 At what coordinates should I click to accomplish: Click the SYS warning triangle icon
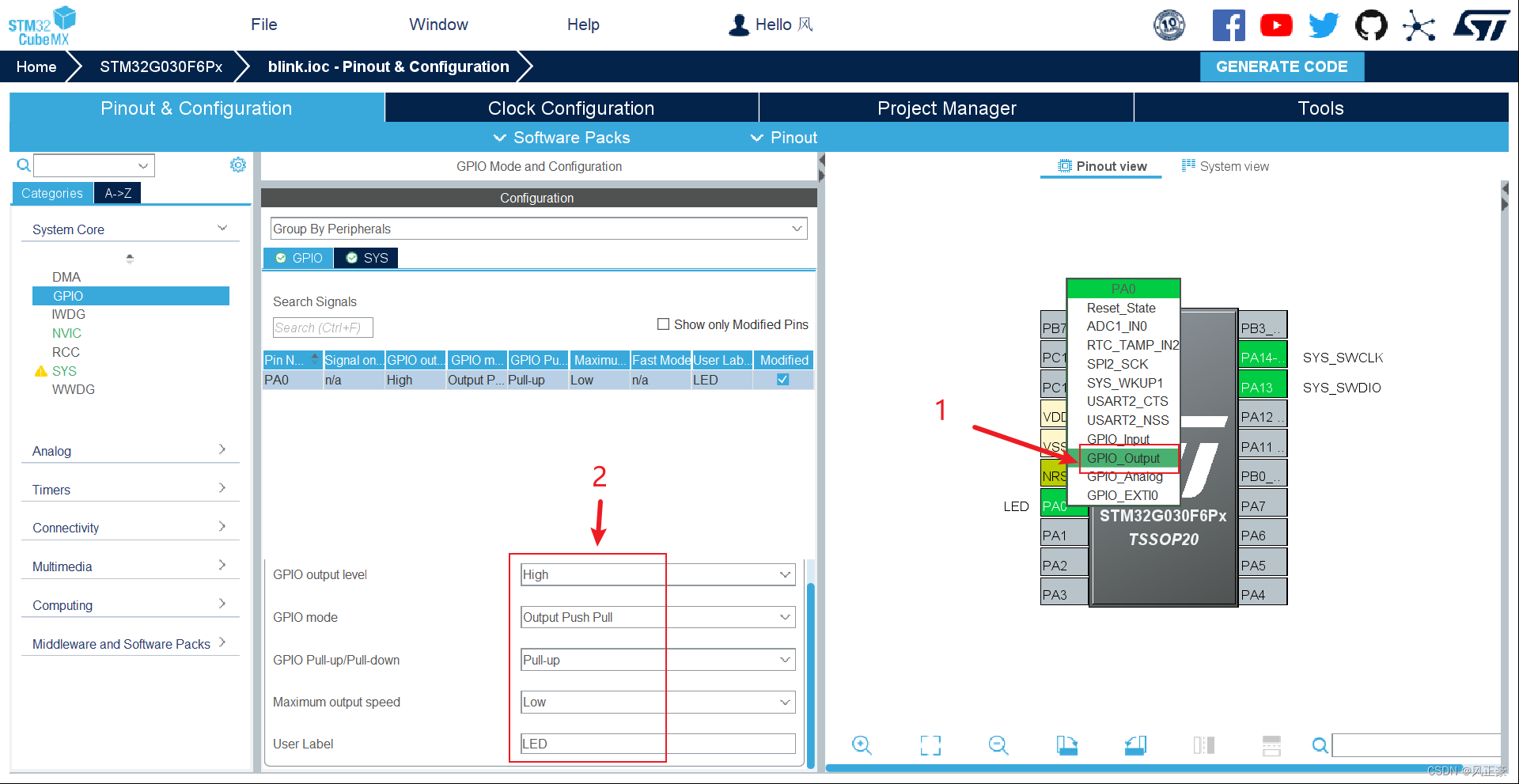41,371
